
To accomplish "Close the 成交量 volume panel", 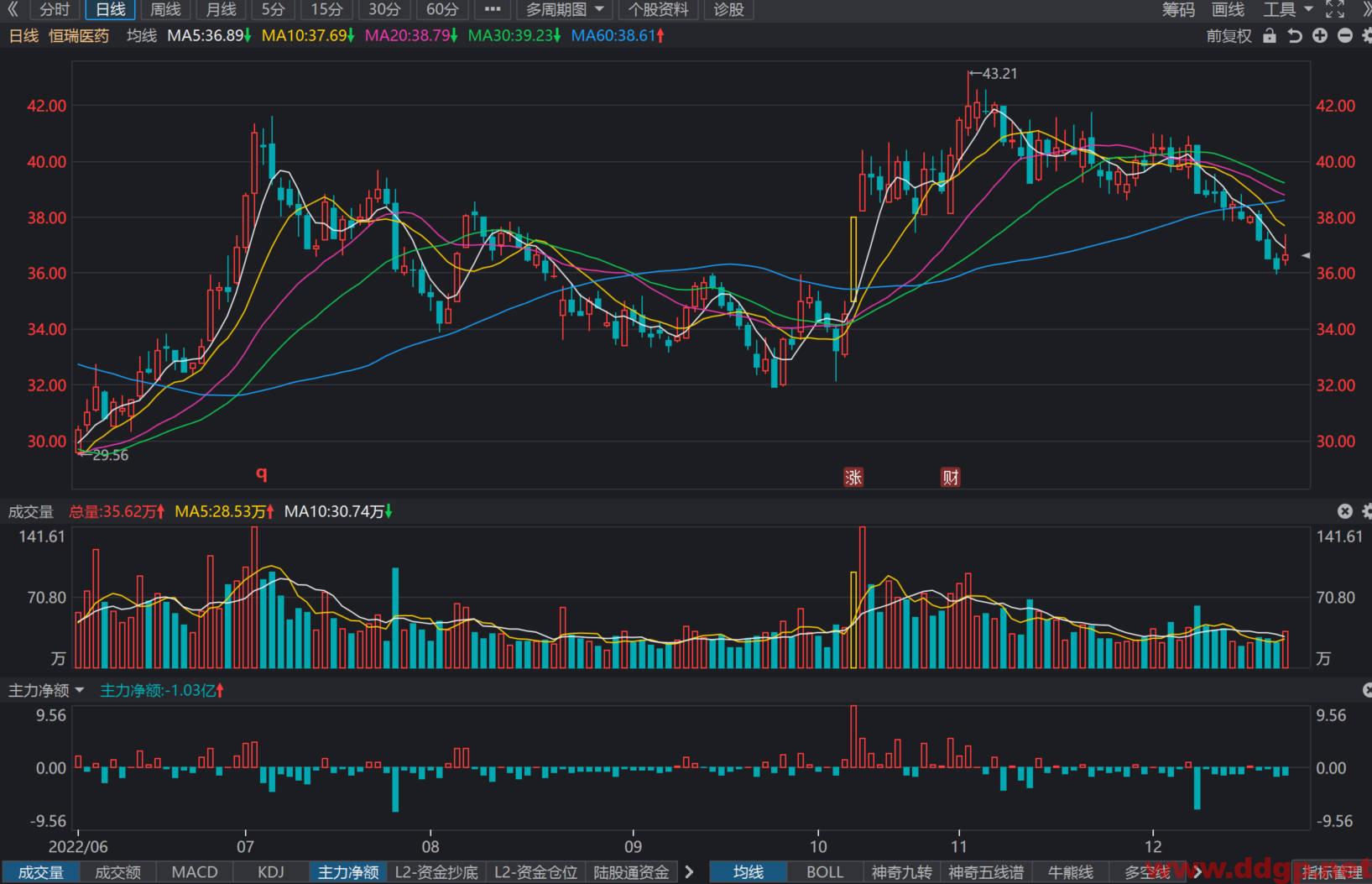I will coord(1345,511).
